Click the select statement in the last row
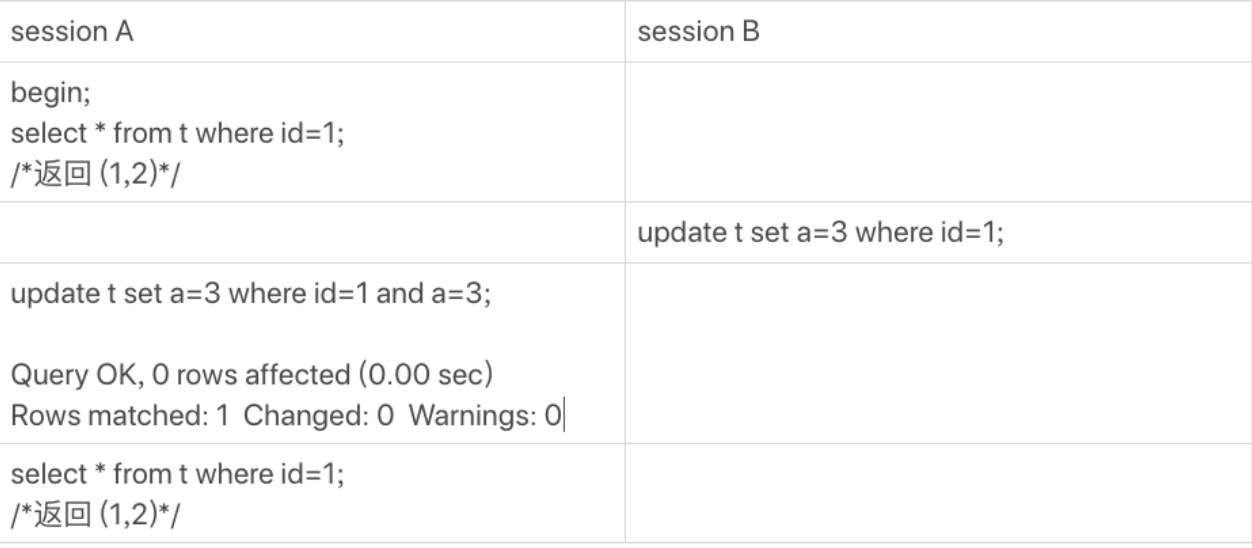 click(x=177, y=475)
